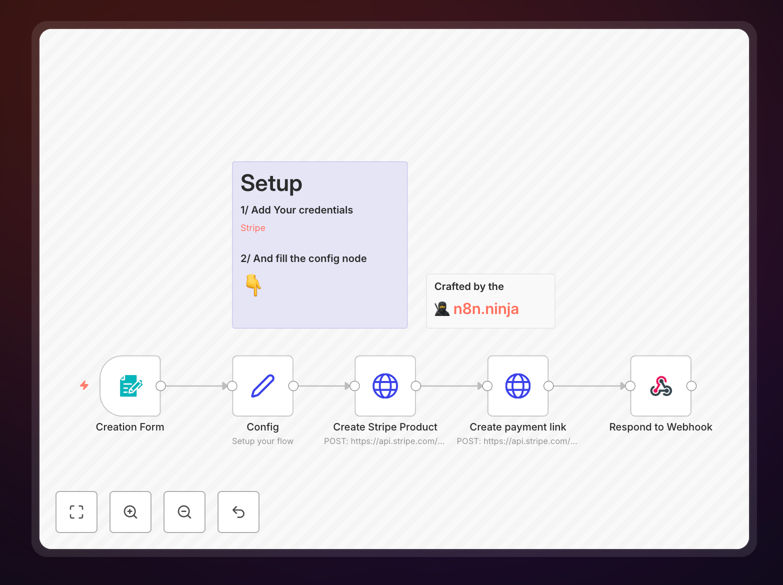Viewport: 783px width, 585px height.
Task: Click "2/ And fill the config node" text
Action: 304,259
